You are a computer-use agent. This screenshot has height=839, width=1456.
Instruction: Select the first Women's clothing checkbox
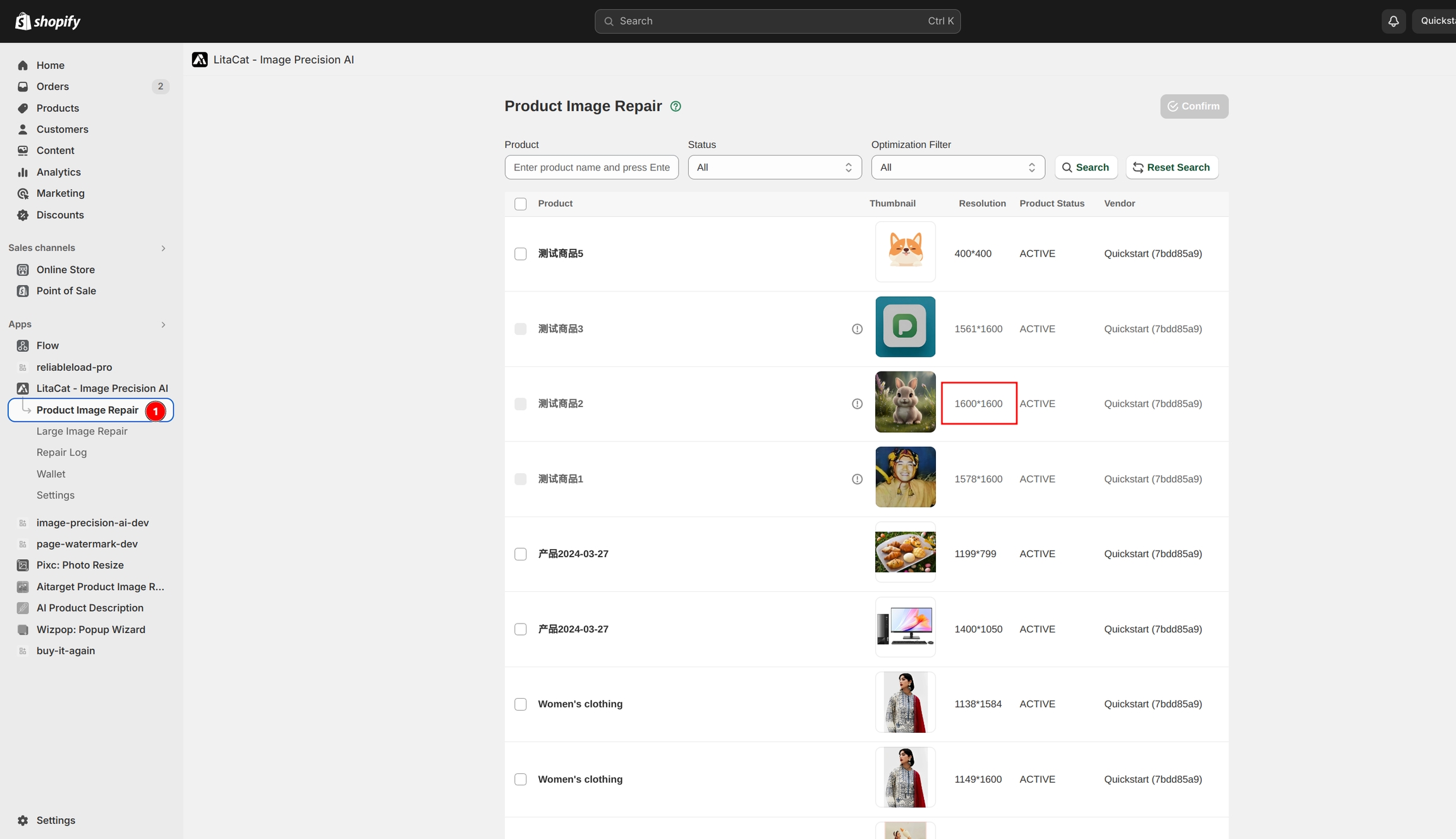pyautogui.click(x=520, y=704)
